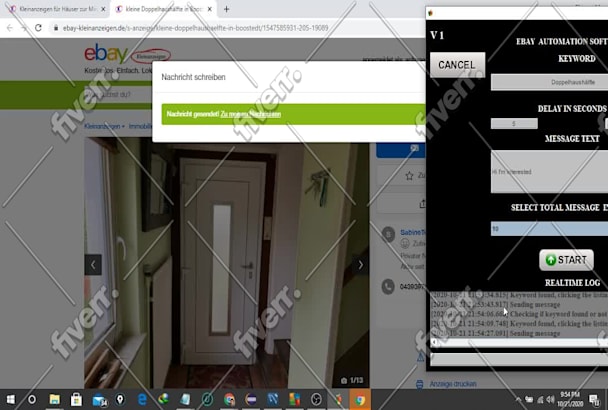Switch to the 'kleine Doppelhaushälfte' browser tab

(x=163, y=9)
